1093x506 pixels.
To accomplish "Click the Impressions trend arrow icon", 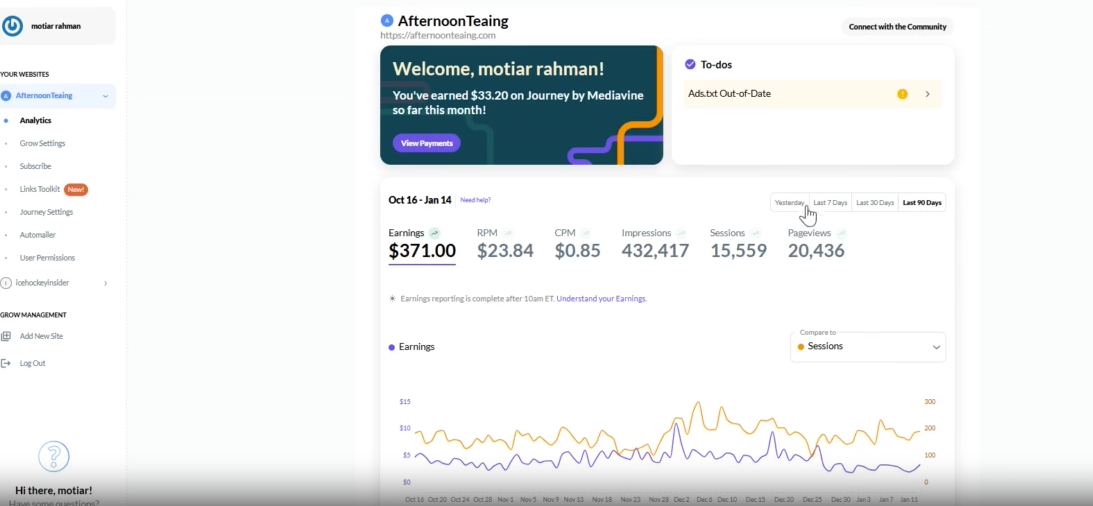I will click(682, 233).
